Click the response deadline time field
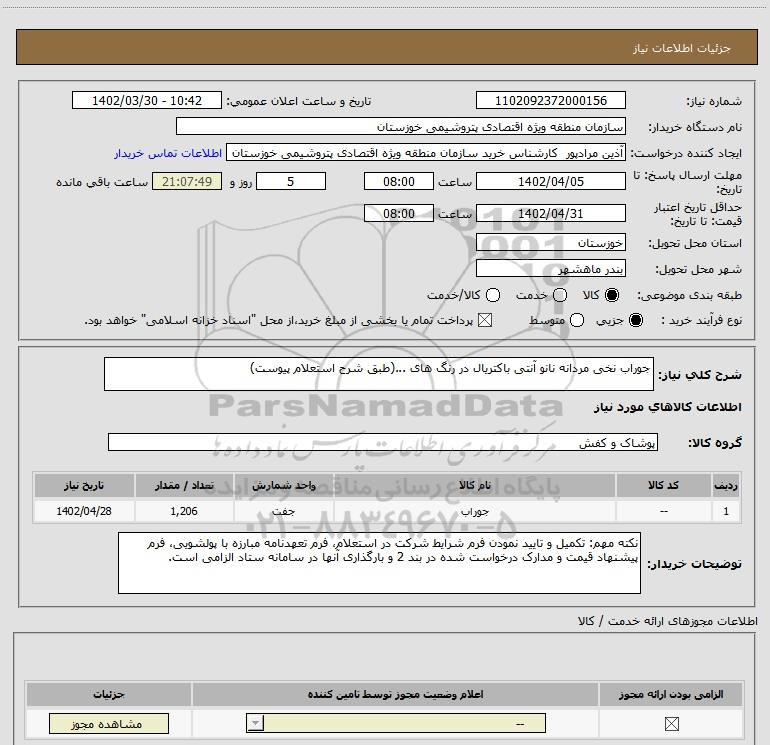This screenshot has width=770, height=745. 399,182
